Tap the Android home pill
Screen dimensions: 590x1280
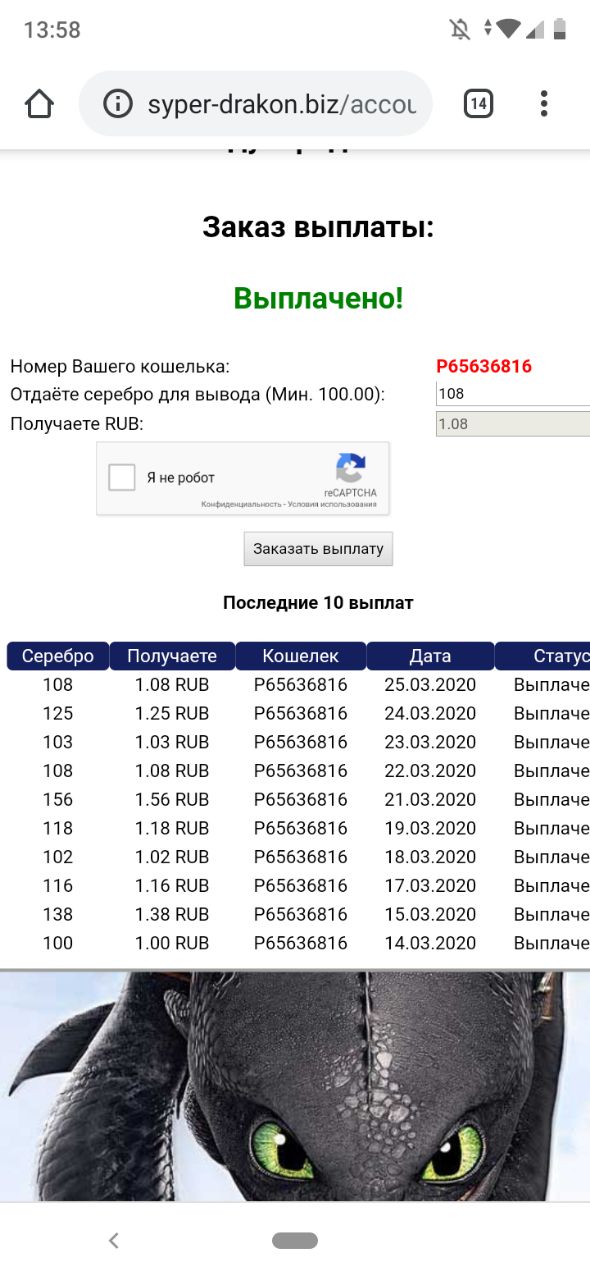[x=295, y=1240]
